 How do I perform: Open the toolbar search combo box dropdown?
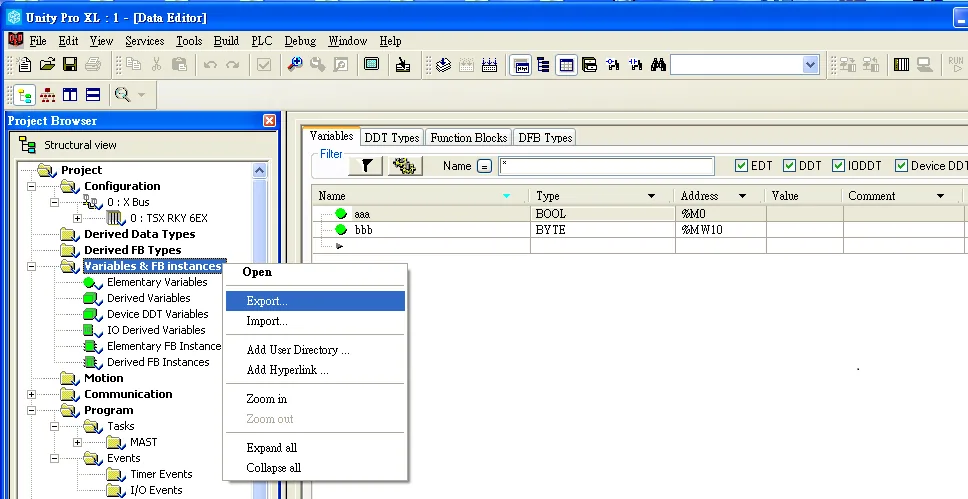tap(810, 65)
